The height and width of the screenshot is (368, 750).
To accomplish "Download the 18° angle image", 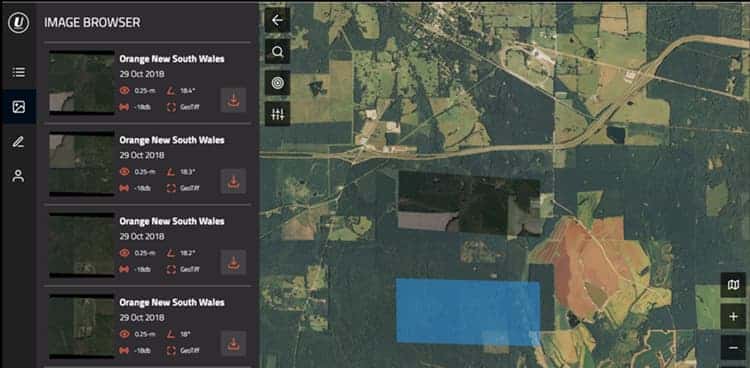I will [x=233, y=343].
